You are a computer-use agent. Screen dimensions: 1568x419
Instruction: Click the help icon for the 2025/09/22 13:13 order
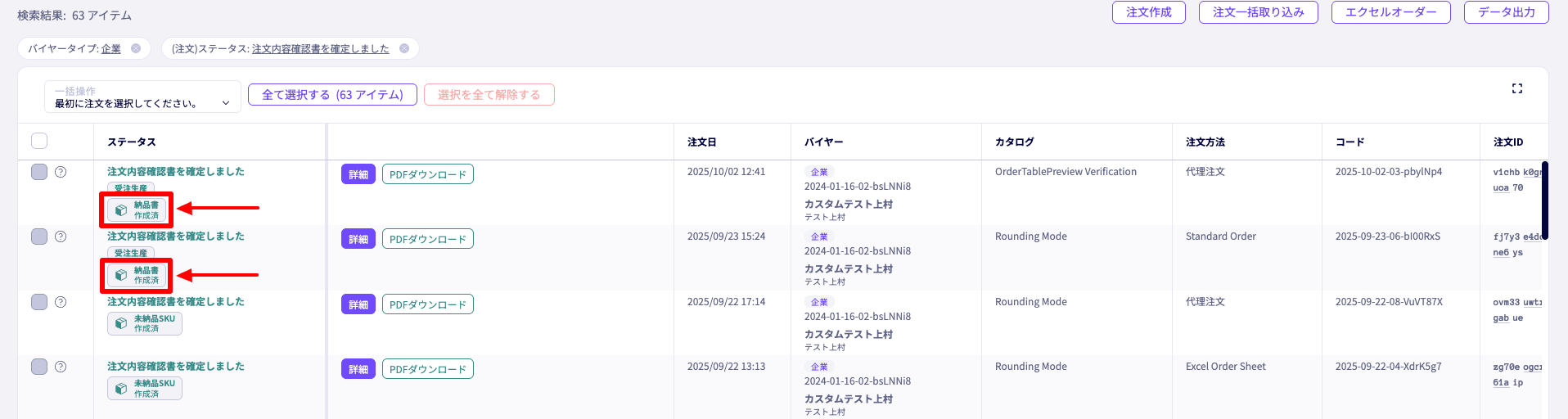[61, 367]
